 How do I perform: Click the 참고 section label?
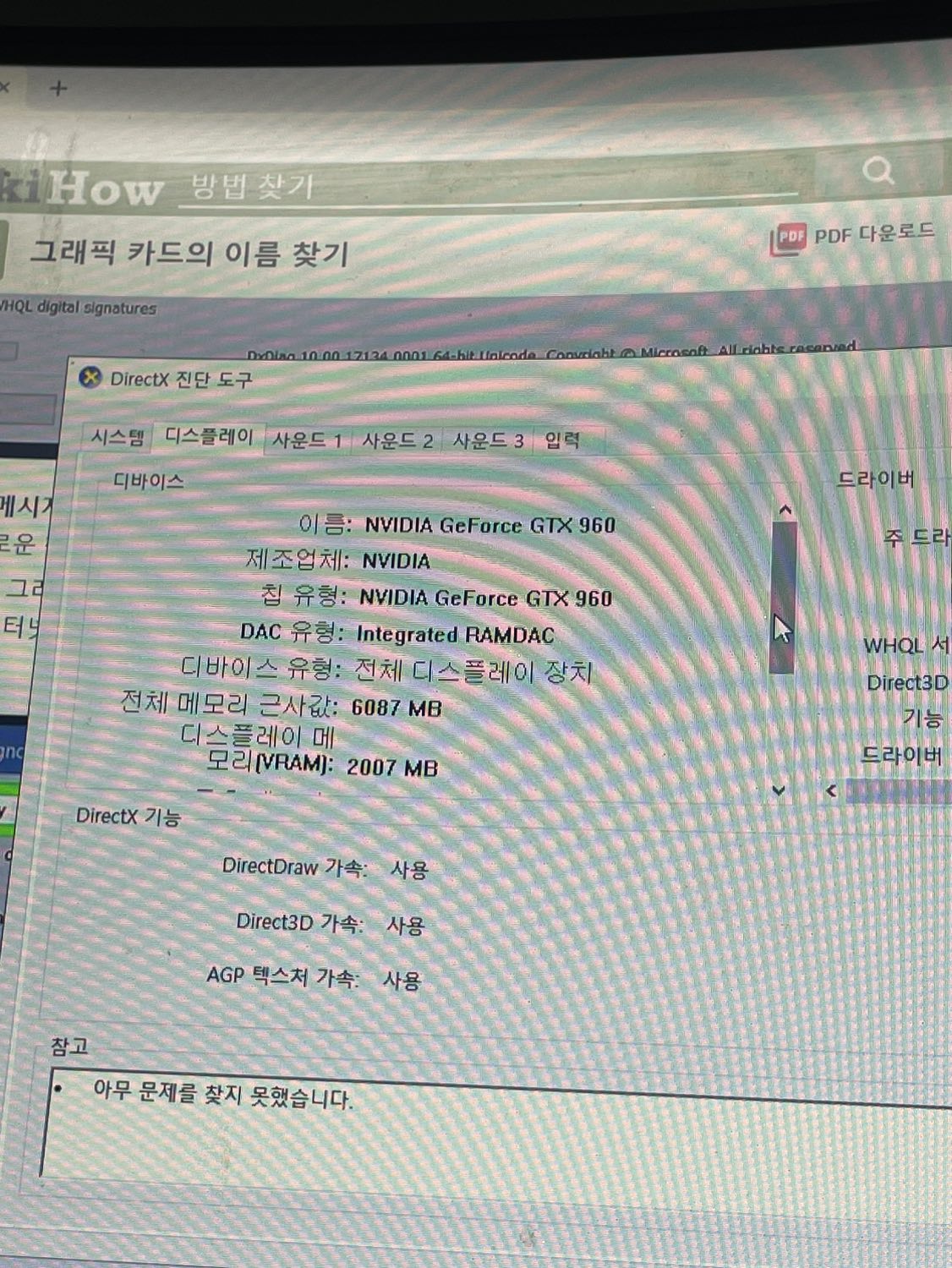(x=69, y=1047)
